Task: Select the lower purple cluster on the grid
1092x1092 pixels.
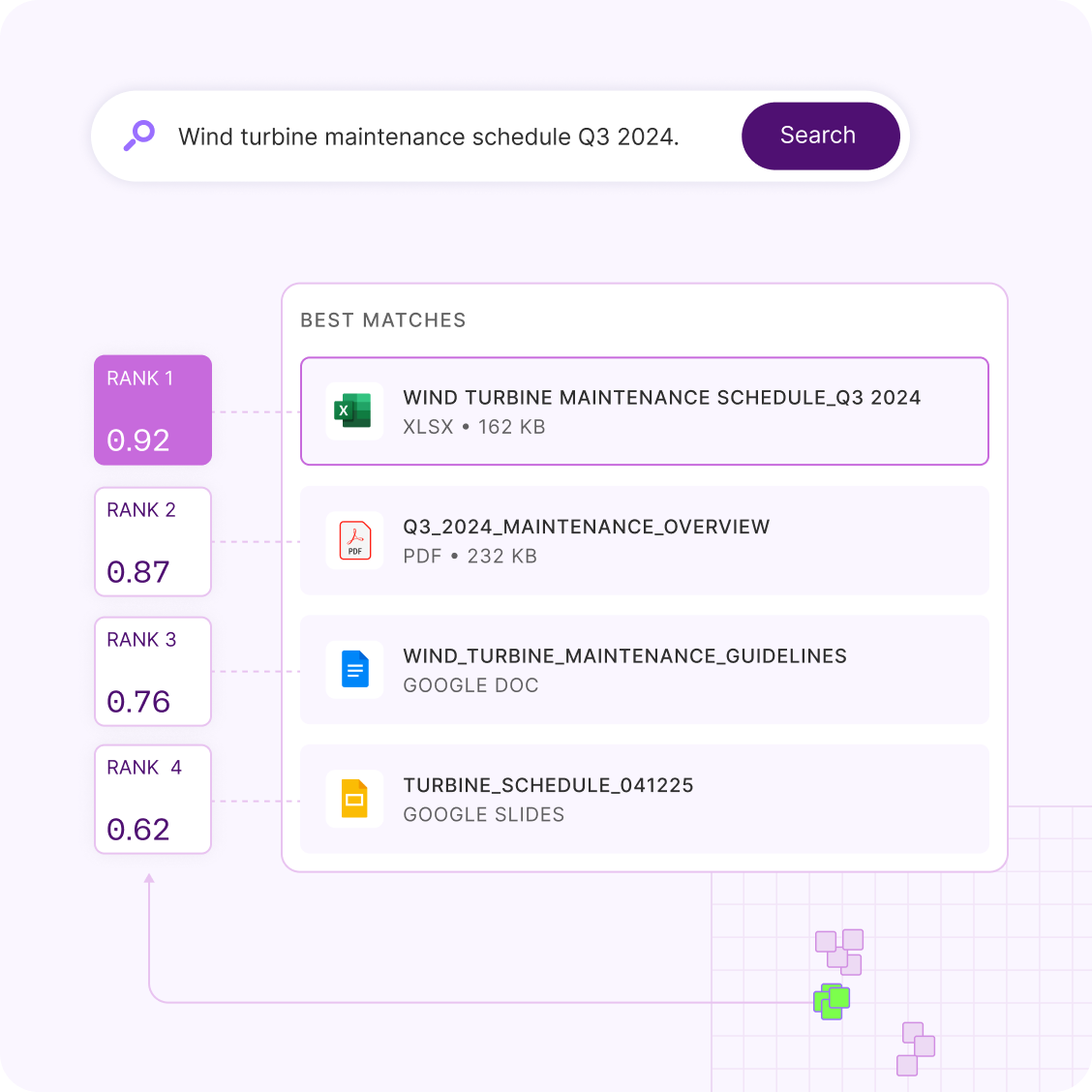Action: [x=915, y=1048]
